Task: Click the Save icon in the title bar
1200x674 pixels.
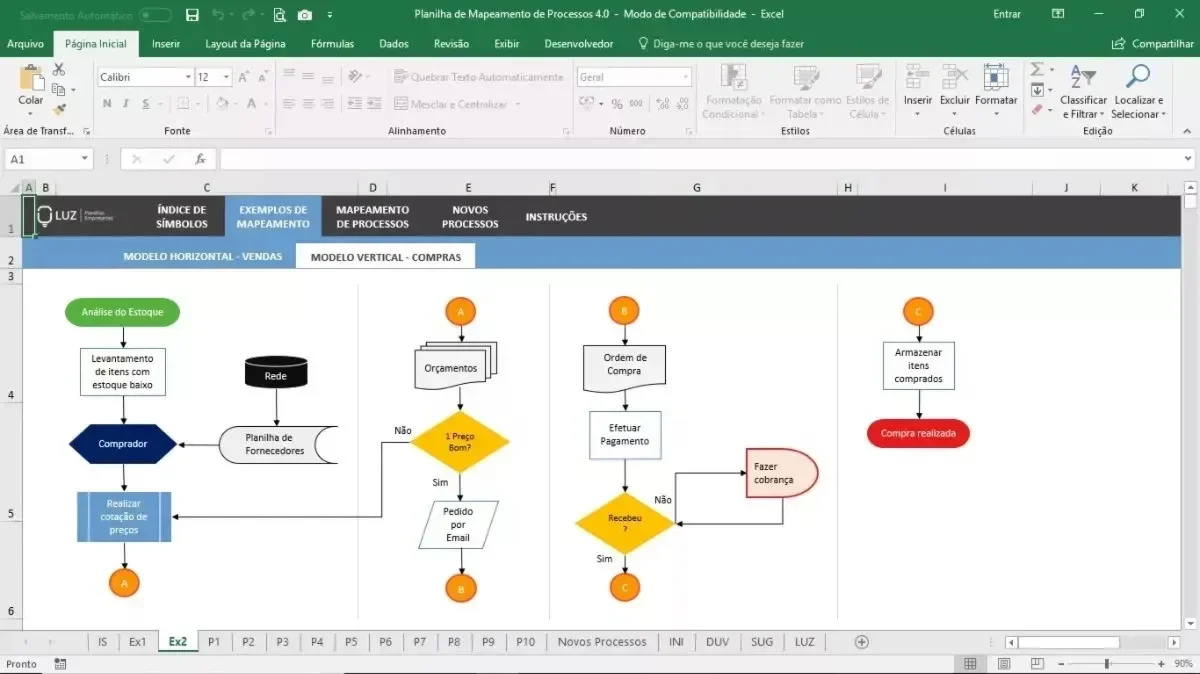Action: [192, 15]
